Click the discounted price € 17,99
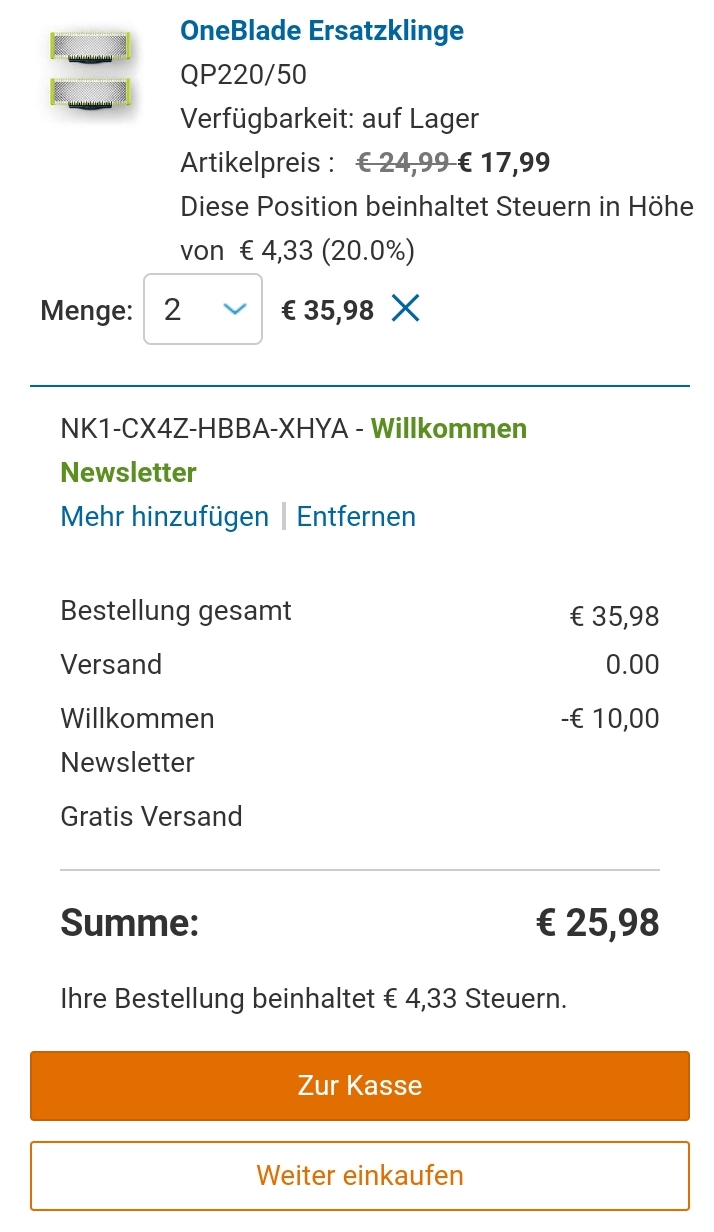Viewport: 714px width, 1232px height. click(504, 163)
